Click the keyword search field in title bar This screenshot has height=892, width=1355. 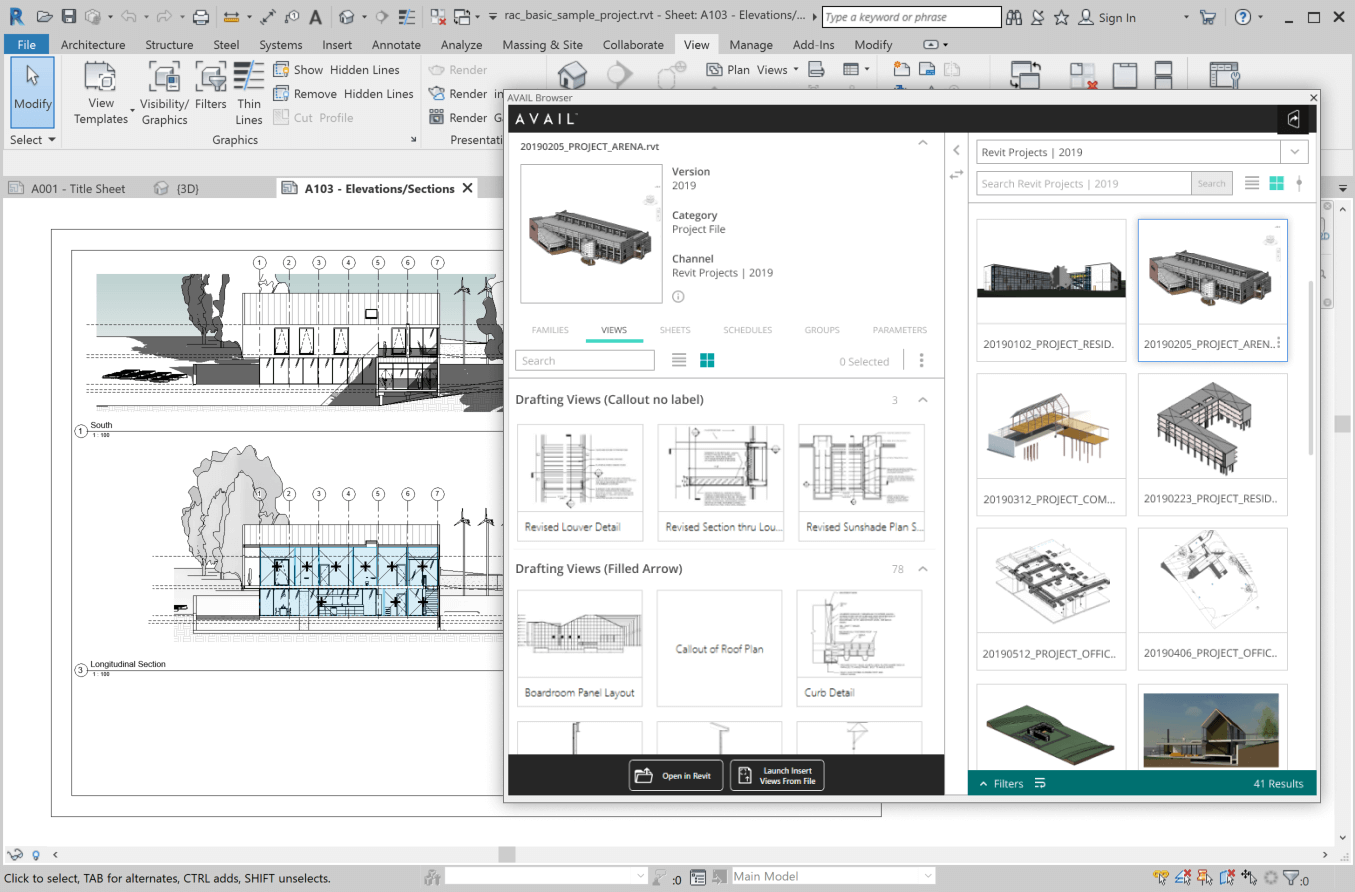tap(911, 17)
